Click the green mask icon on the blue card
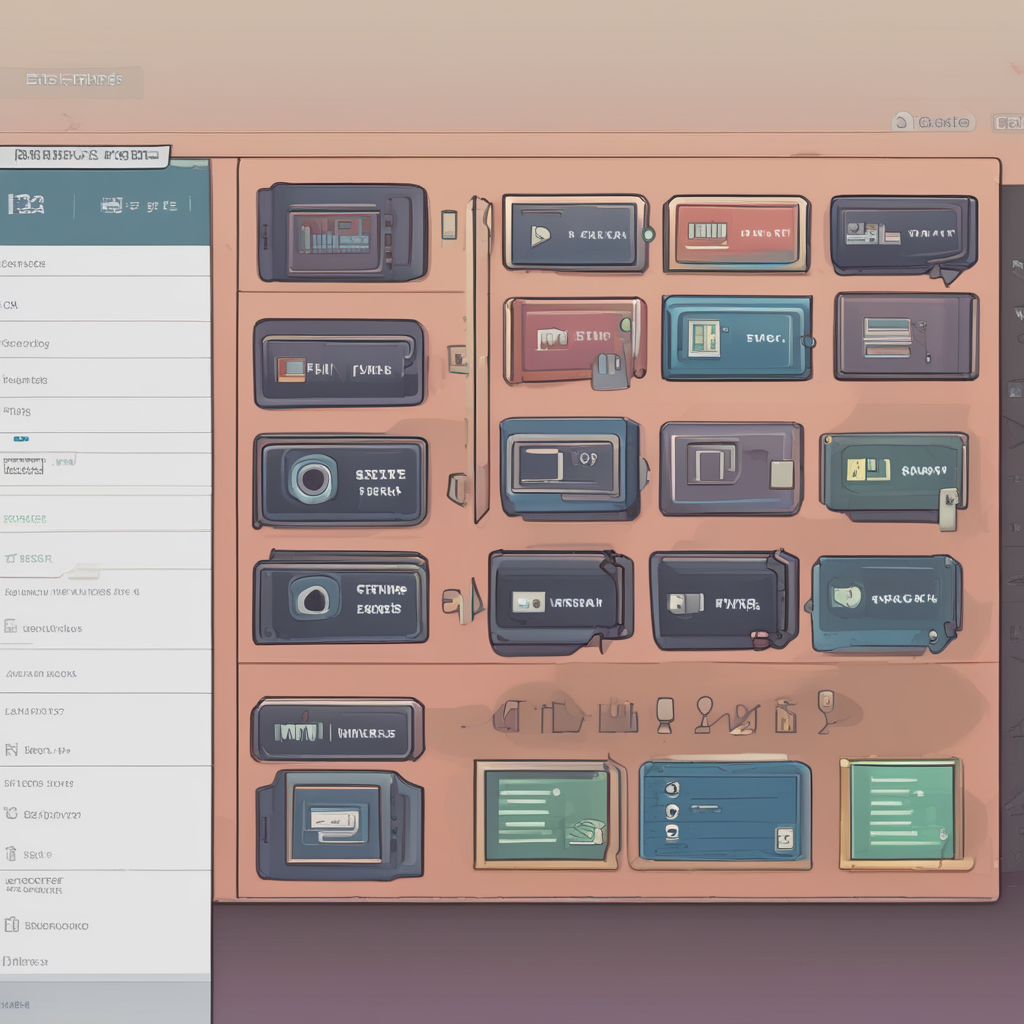Viewport: 1024px width, 1024px height. pyautogui.click(x=846, y=596)
